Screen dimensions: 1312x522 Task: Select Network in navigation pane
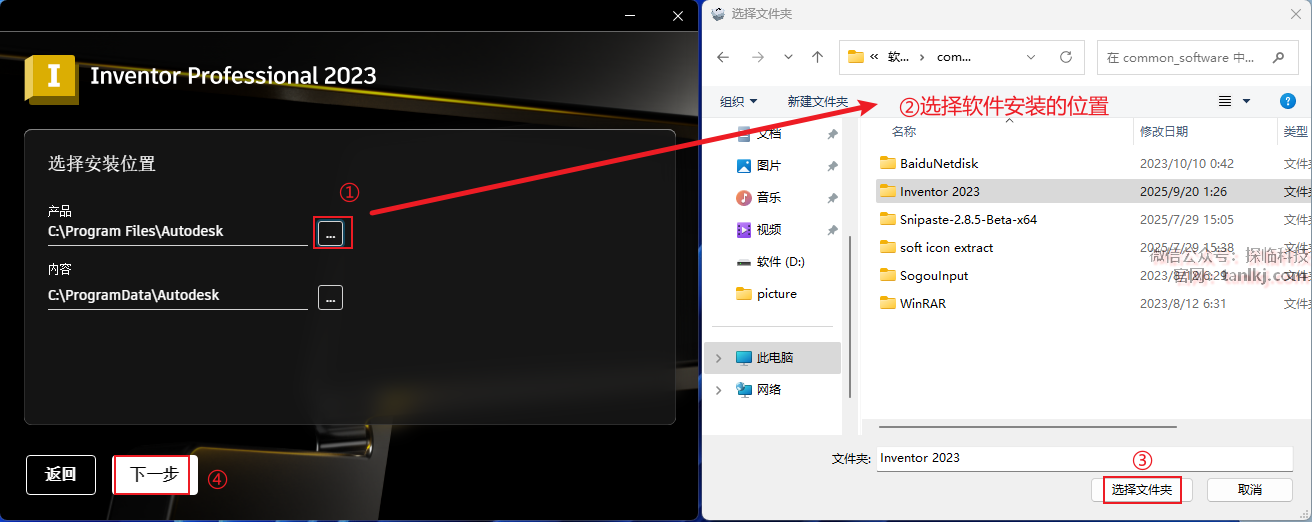769,389
